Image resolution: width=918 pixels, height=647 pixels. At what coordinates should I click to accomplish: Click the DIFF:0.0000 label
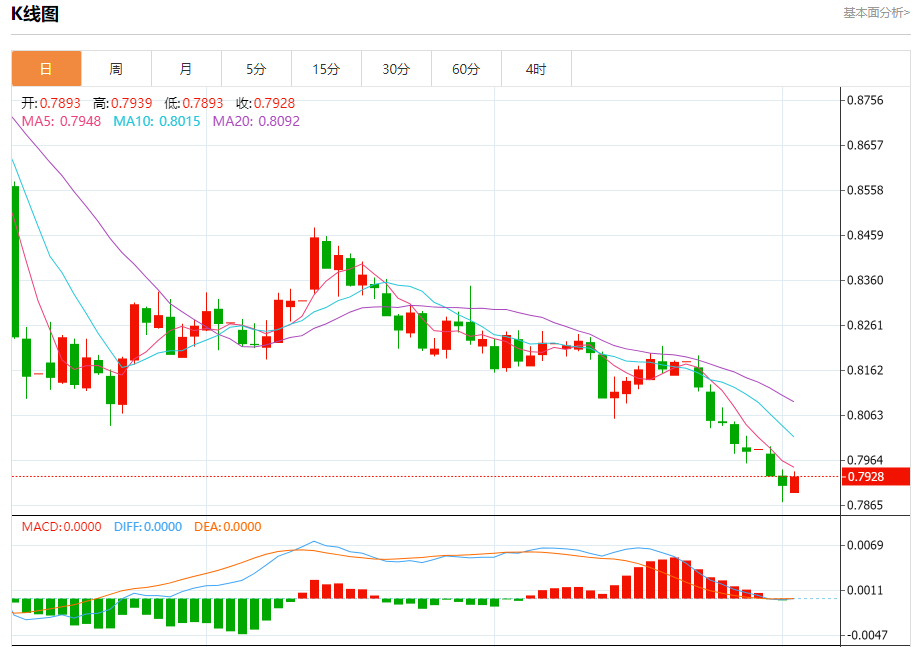click(148, 526)
